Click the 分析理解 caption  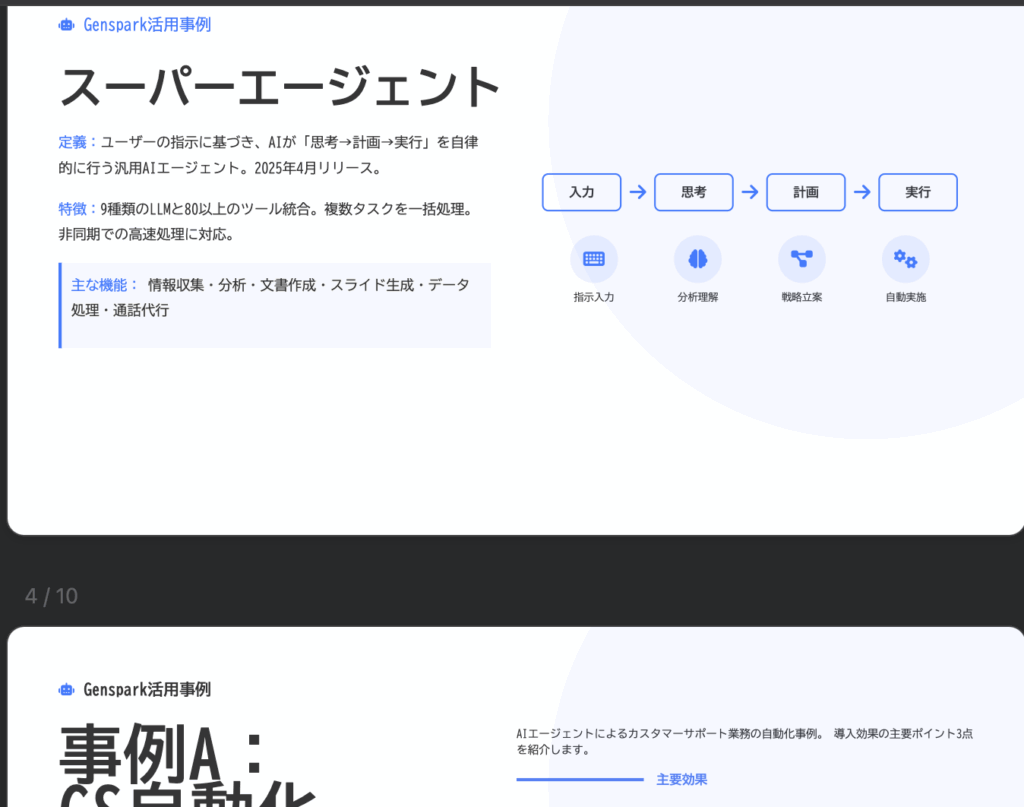pyautogui.click(x=697, y=297)
